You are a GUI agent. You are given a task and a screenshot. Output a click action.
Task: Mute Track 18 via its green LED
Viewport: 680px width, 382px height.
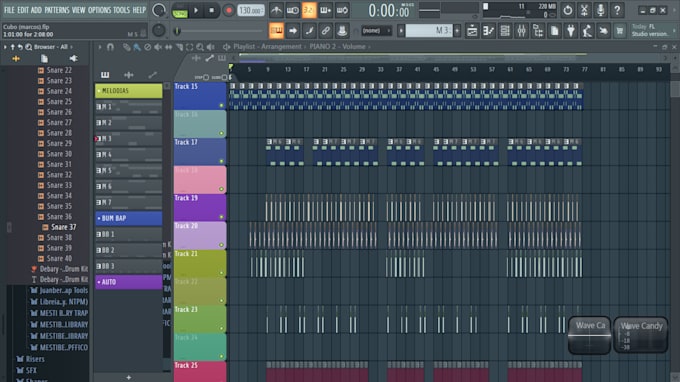(221, 189)
